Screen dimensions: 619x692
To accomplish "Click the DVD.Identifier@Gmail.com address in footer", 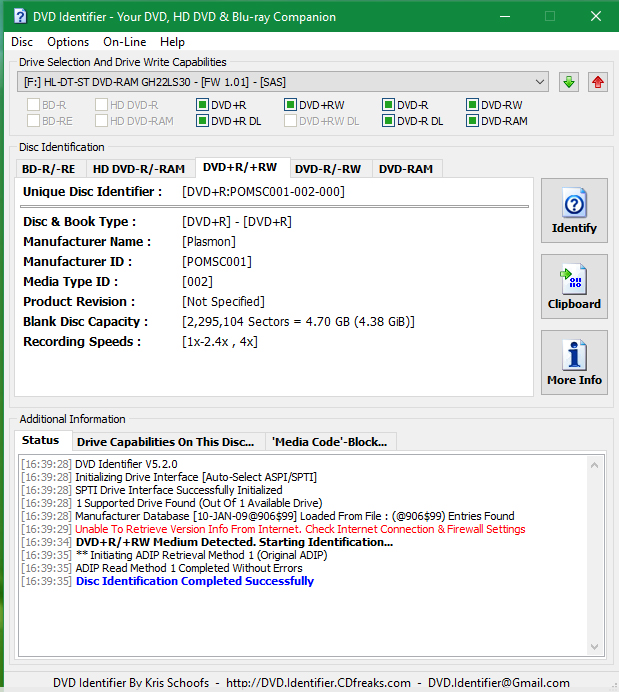I will click(x=499, y=683).
